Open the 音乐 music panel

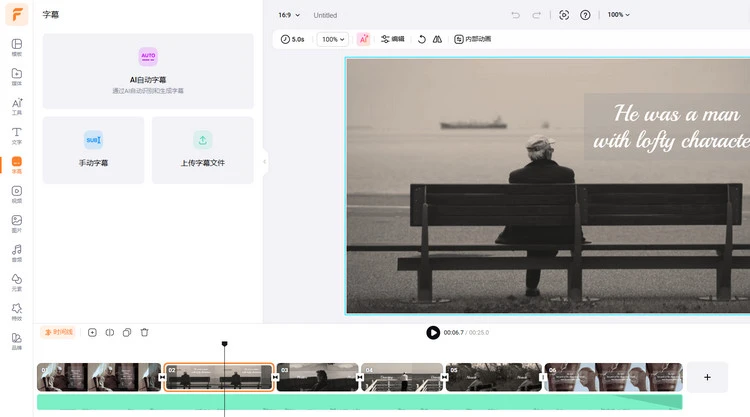17,253
